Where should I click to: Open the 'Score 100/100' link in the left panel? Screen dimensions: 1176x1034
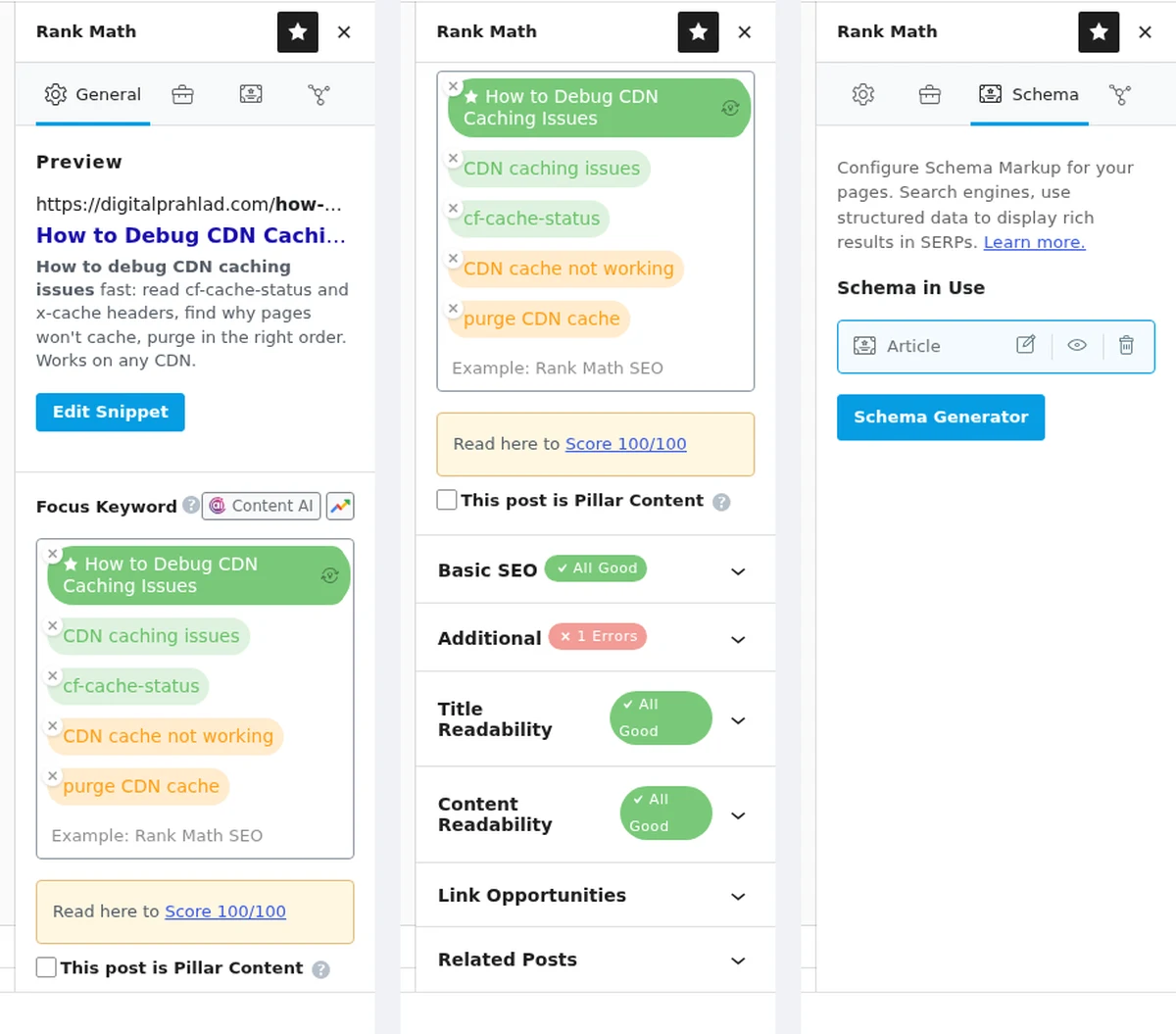(225, 911)
